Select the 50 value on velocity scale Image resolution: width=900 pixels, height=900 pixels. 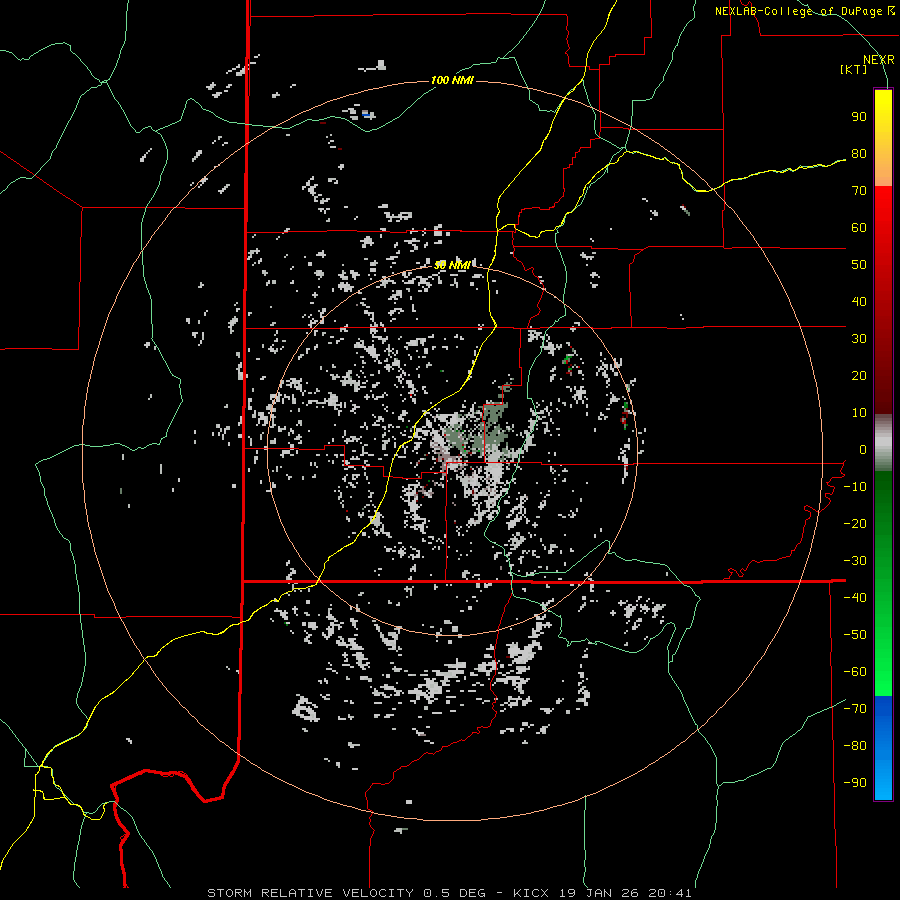859,265
